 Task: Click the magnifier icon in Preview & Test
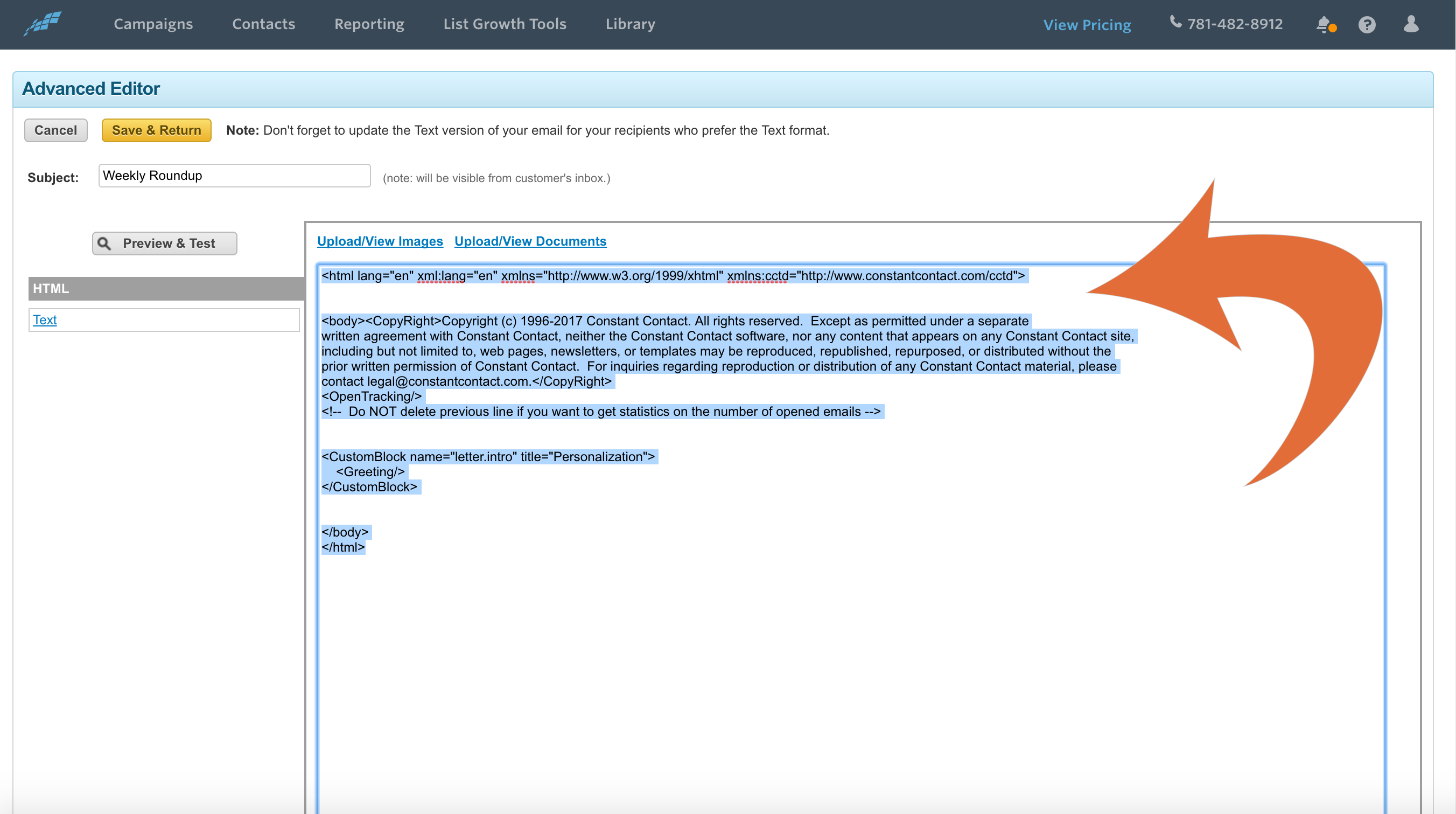[104, 243]
